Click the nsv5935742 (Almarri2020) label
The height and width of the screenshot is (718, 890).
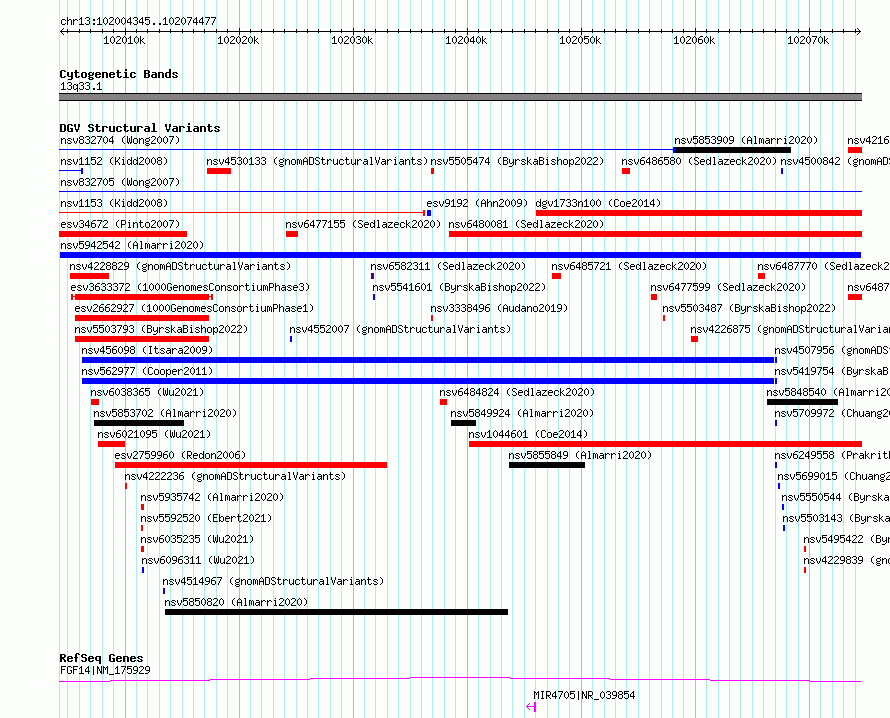pyautogui.click(x=212, y=497)
